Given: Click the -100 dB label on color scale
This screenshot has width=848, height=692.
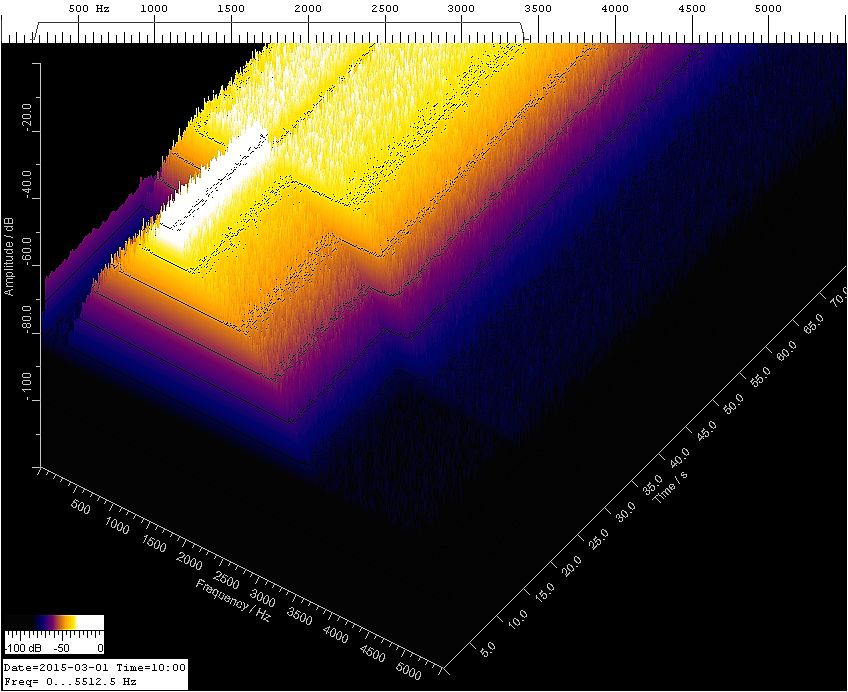Looking at the screenshot, I should [x=22, y=647].
